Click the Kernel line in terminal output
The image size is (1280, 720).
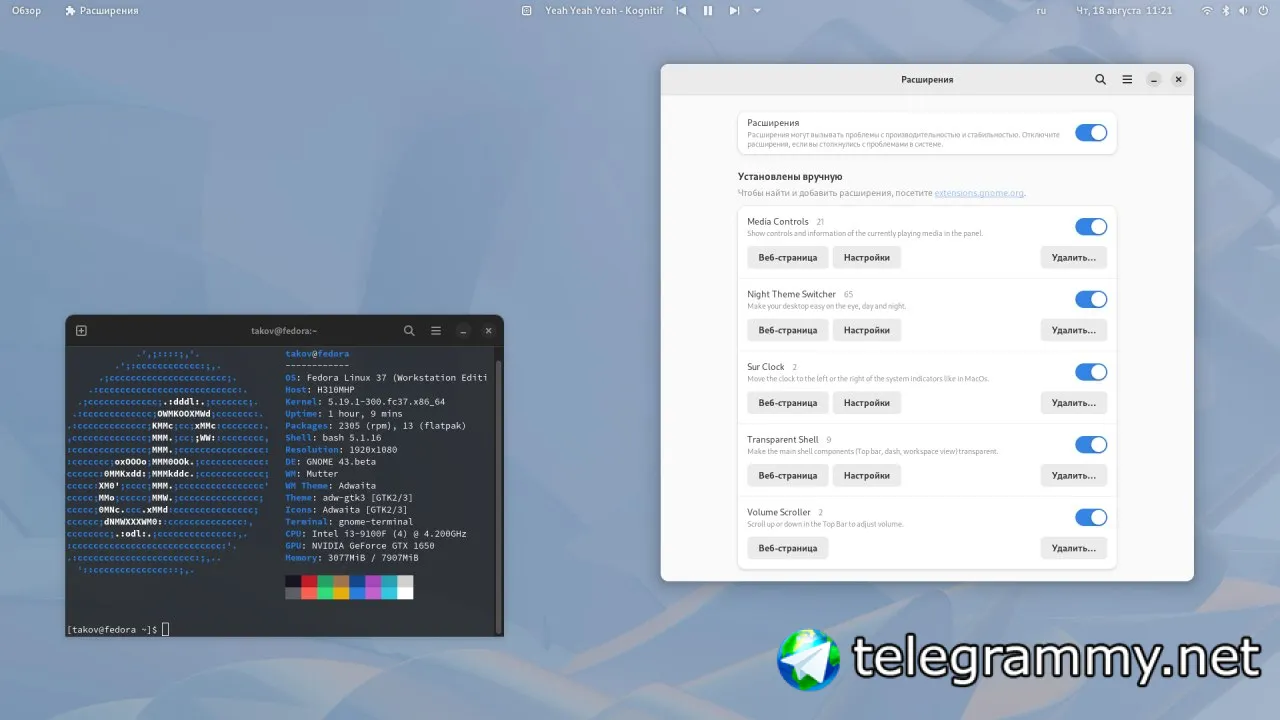365,402
